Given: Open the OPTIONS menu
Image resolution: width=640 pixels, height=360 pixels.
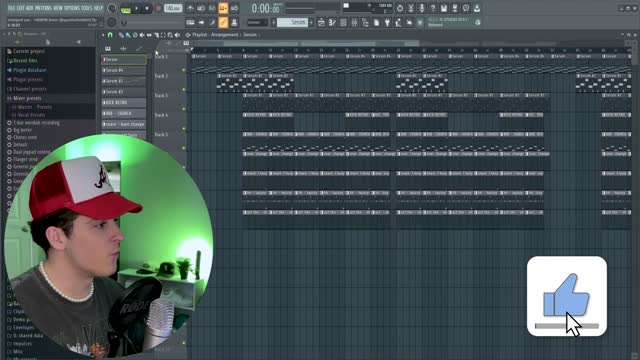Looking at the screenshot, I should click(73, 8).
